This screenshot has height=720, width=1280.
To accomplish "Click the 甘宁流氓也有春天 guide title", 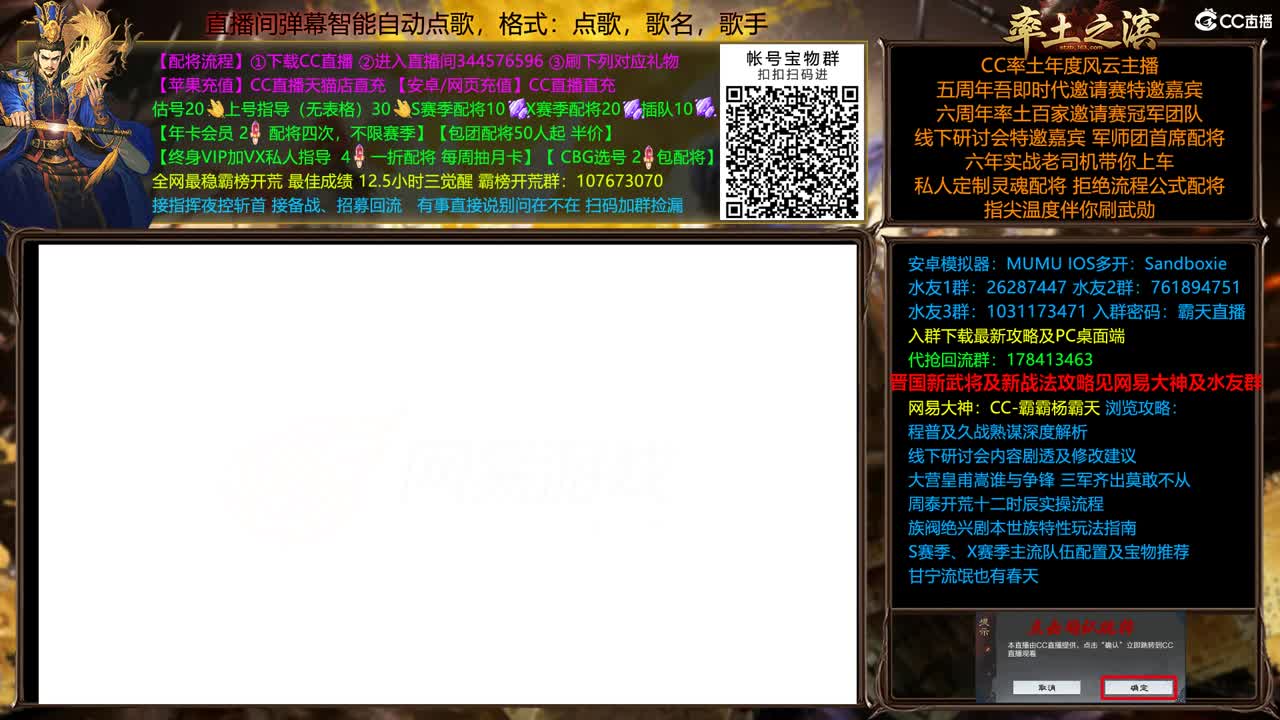I will 973,576.
